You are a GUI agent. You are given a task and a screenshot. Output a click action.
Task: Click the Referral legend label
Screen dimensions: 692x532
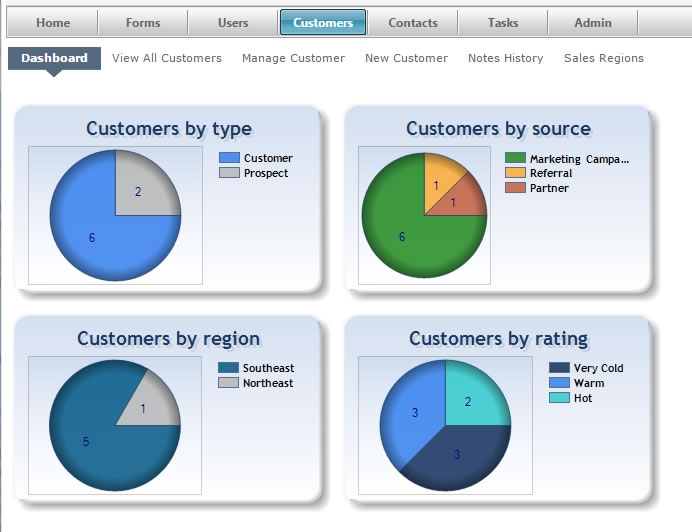551,173
